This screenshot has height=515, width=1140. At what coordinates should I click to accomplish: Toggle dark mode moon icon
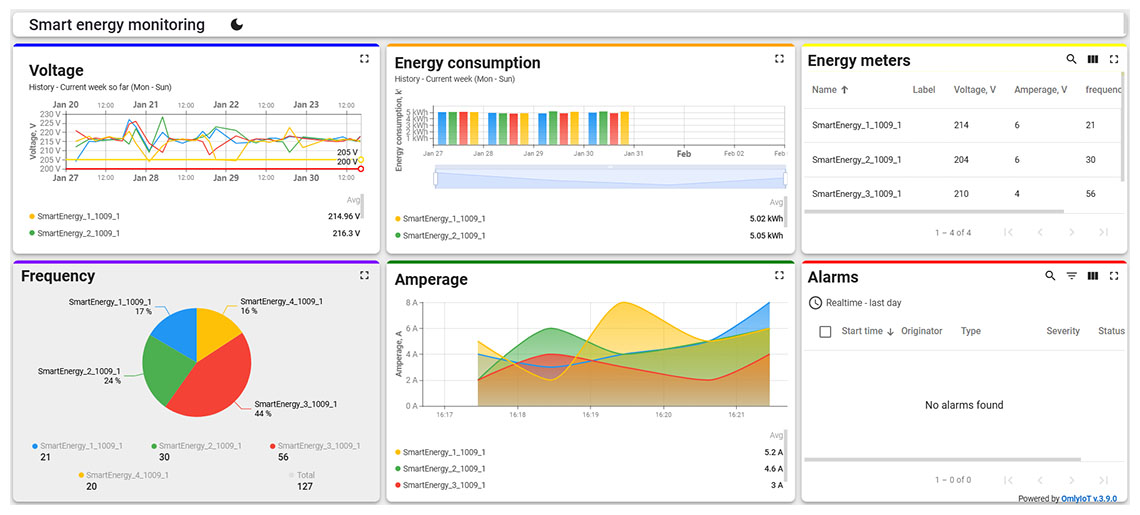(x=237, y=25)
